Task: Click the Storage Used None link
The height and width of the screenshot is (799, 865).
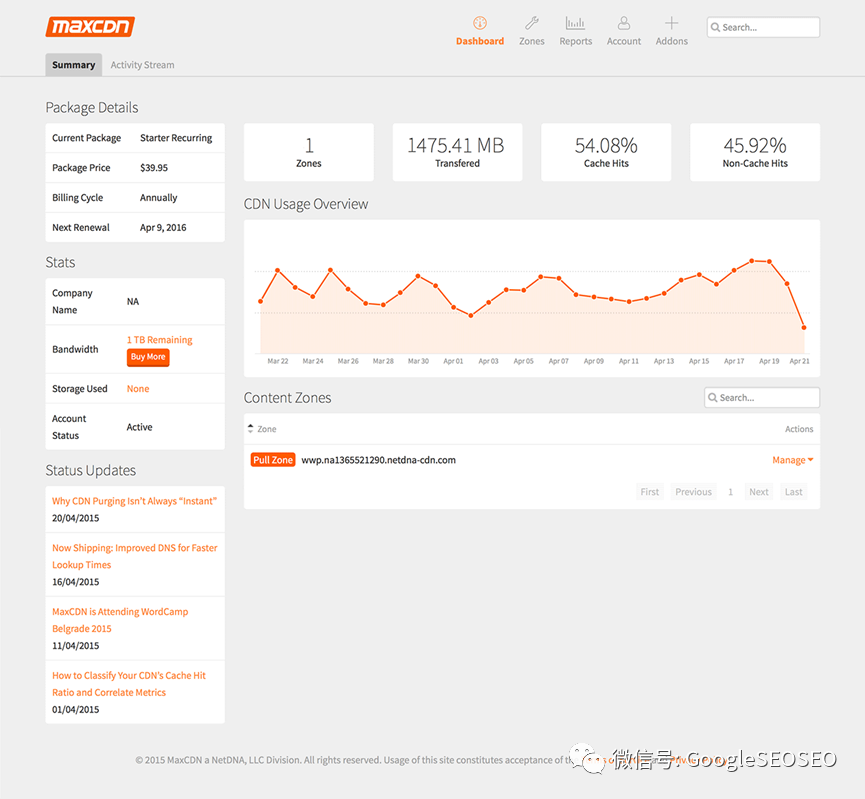Action: (138, 388)
